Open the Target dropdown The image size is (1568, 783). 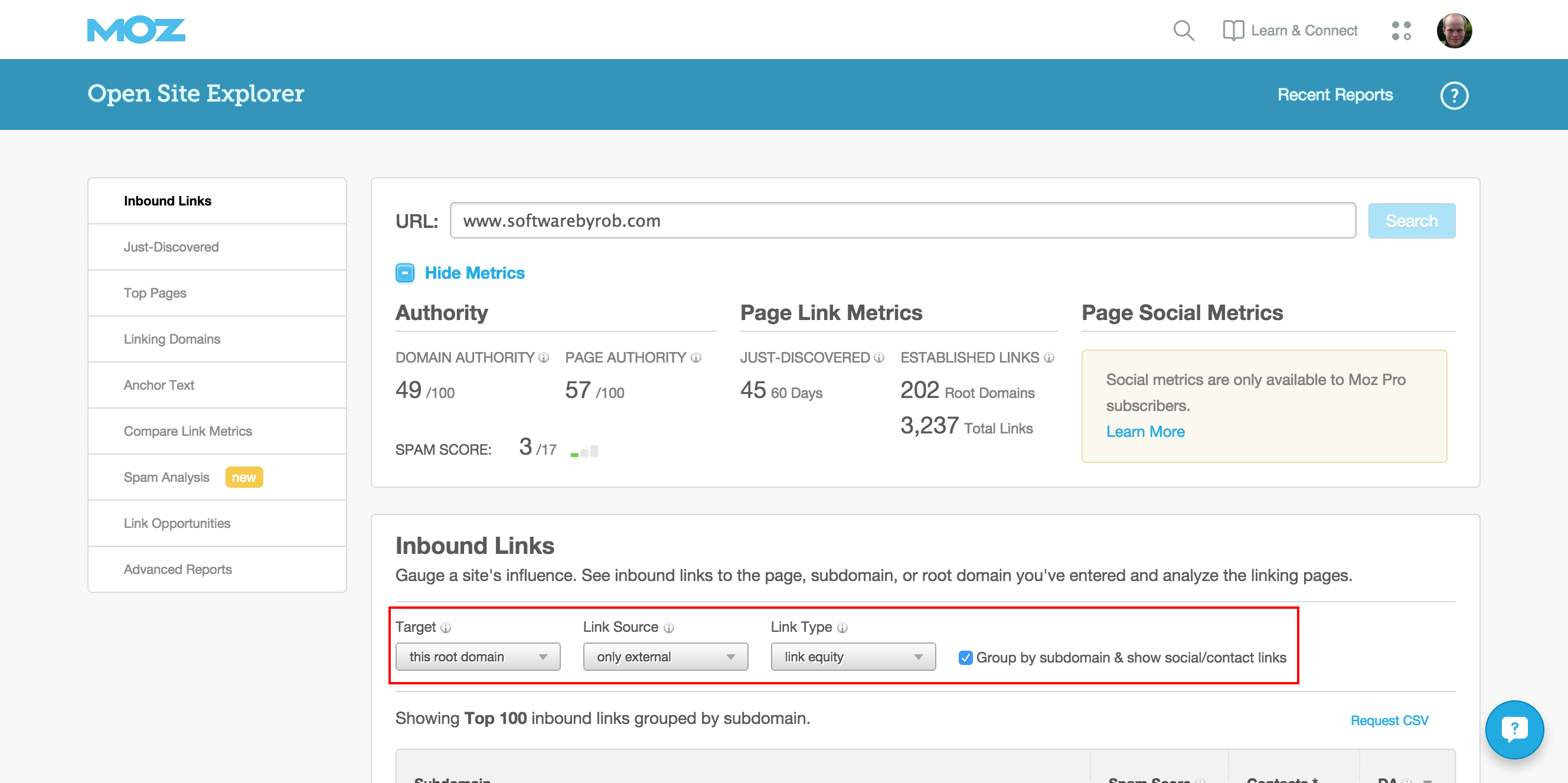[478, 657]
